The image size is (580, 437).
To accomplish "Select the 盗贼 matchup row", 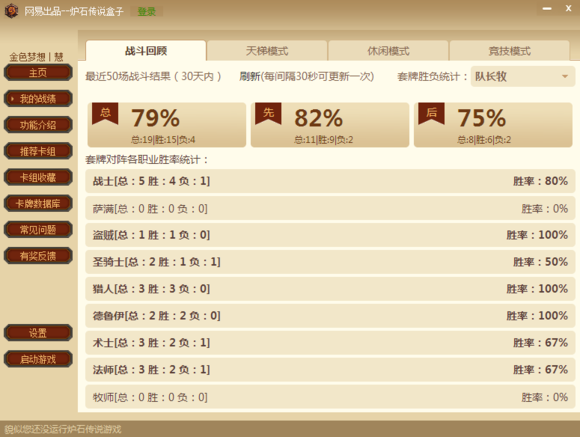I will [330, 235].
